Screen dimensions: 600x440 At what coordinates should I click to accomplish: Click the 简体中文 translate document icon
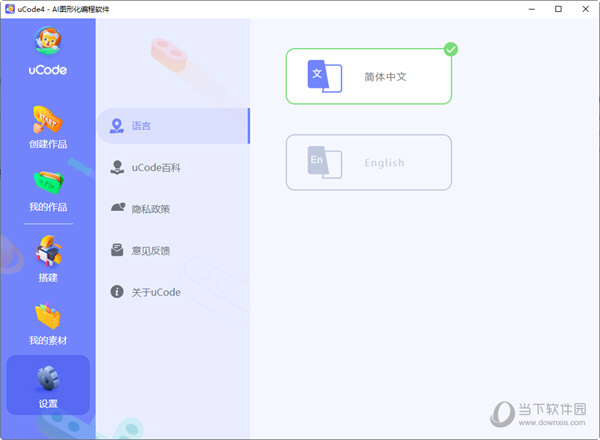pos(324,76)
